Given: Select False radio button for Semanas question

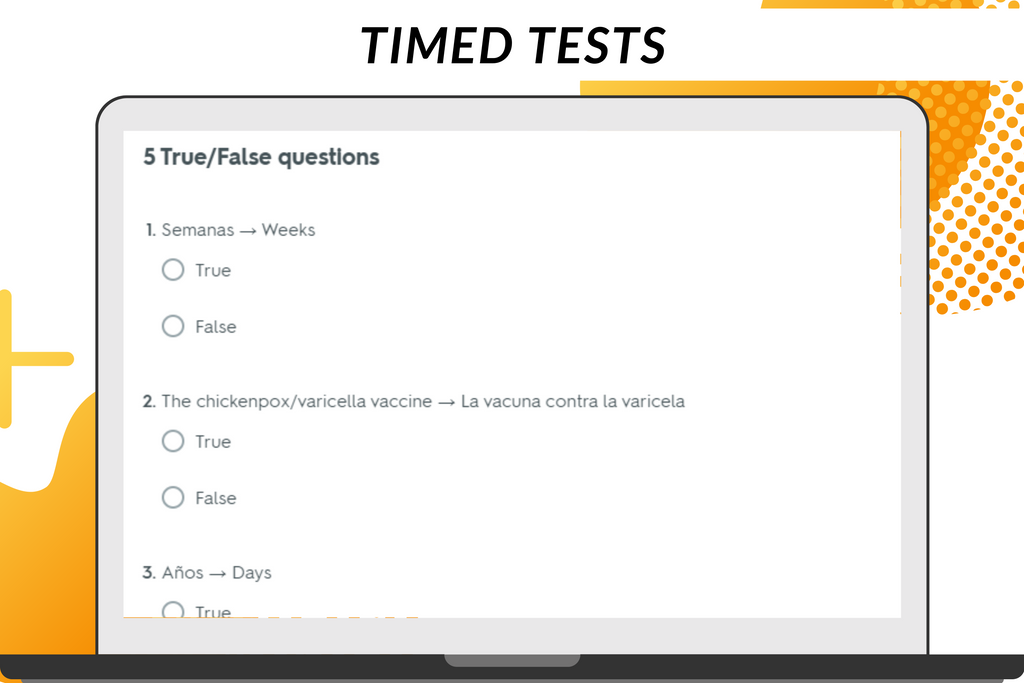Looking at the screenshot, I should tap(173, 326).
